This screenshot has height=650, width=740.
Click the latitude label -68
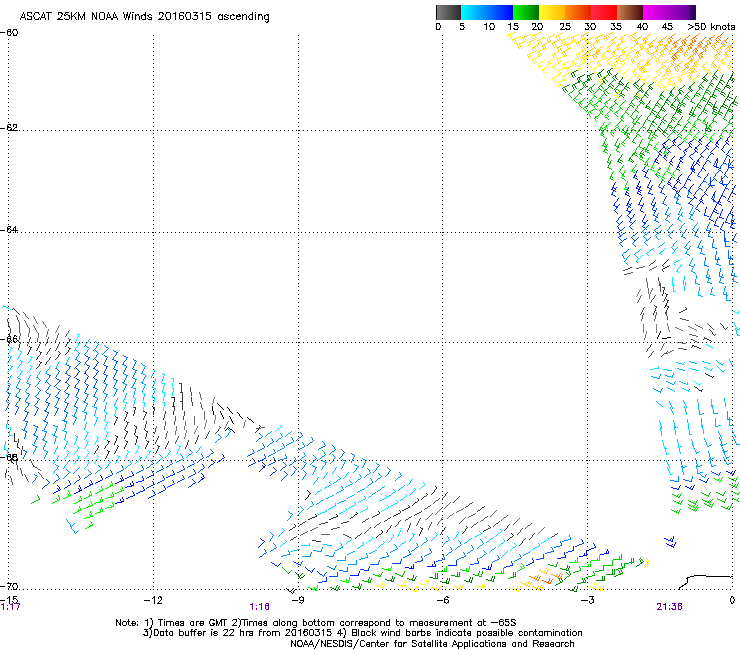pos(9,457)
